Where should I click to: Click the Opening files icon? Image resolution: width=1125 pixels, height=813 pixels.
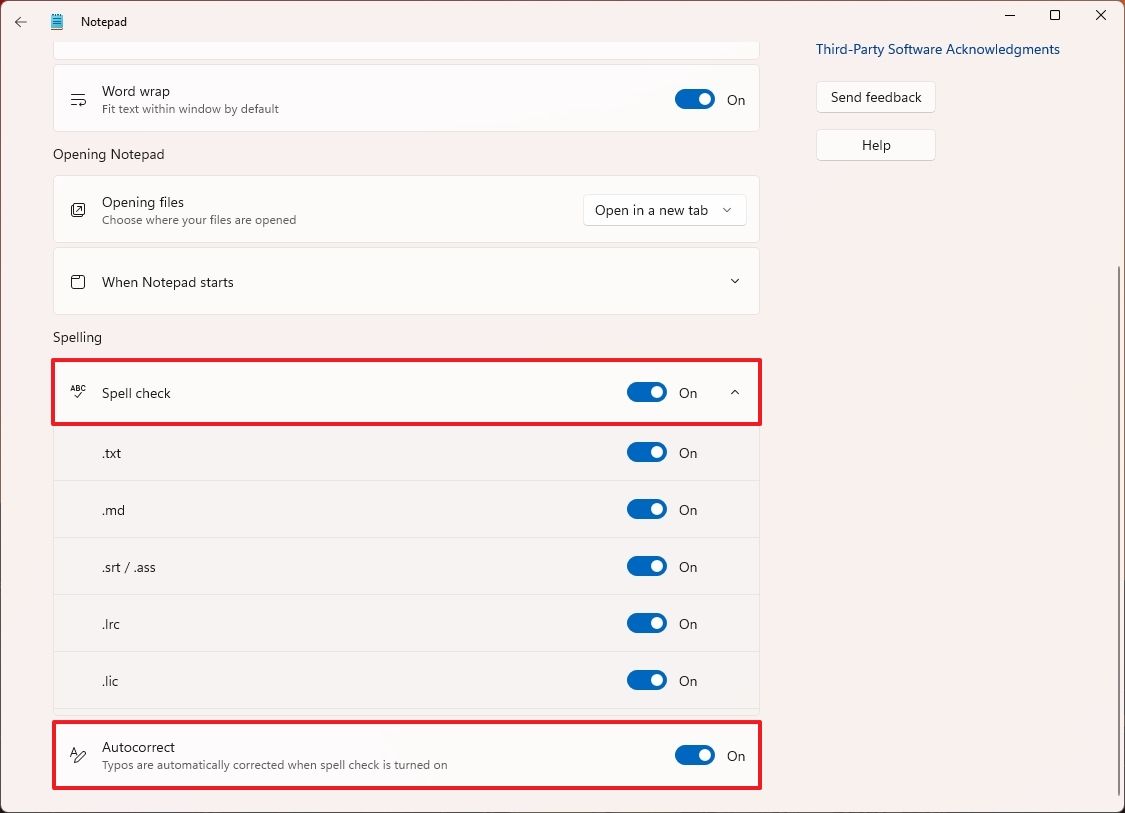click(78, 210)
